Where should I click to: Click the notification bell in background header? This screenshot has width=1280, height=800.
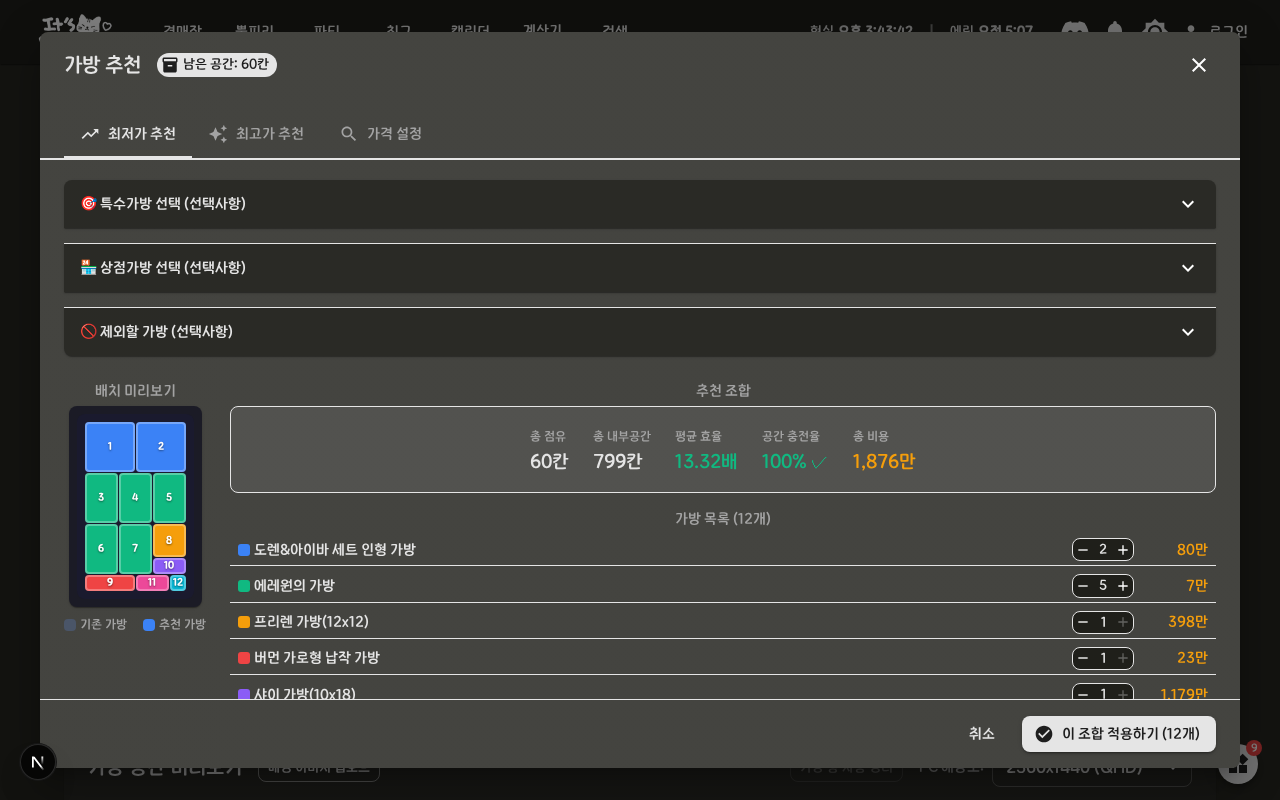1115,30
